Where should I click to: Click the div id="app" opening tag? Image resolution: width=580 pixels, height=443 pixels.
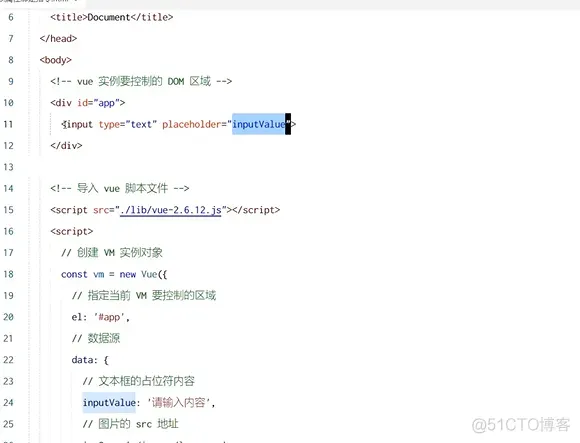coord(88,102)
